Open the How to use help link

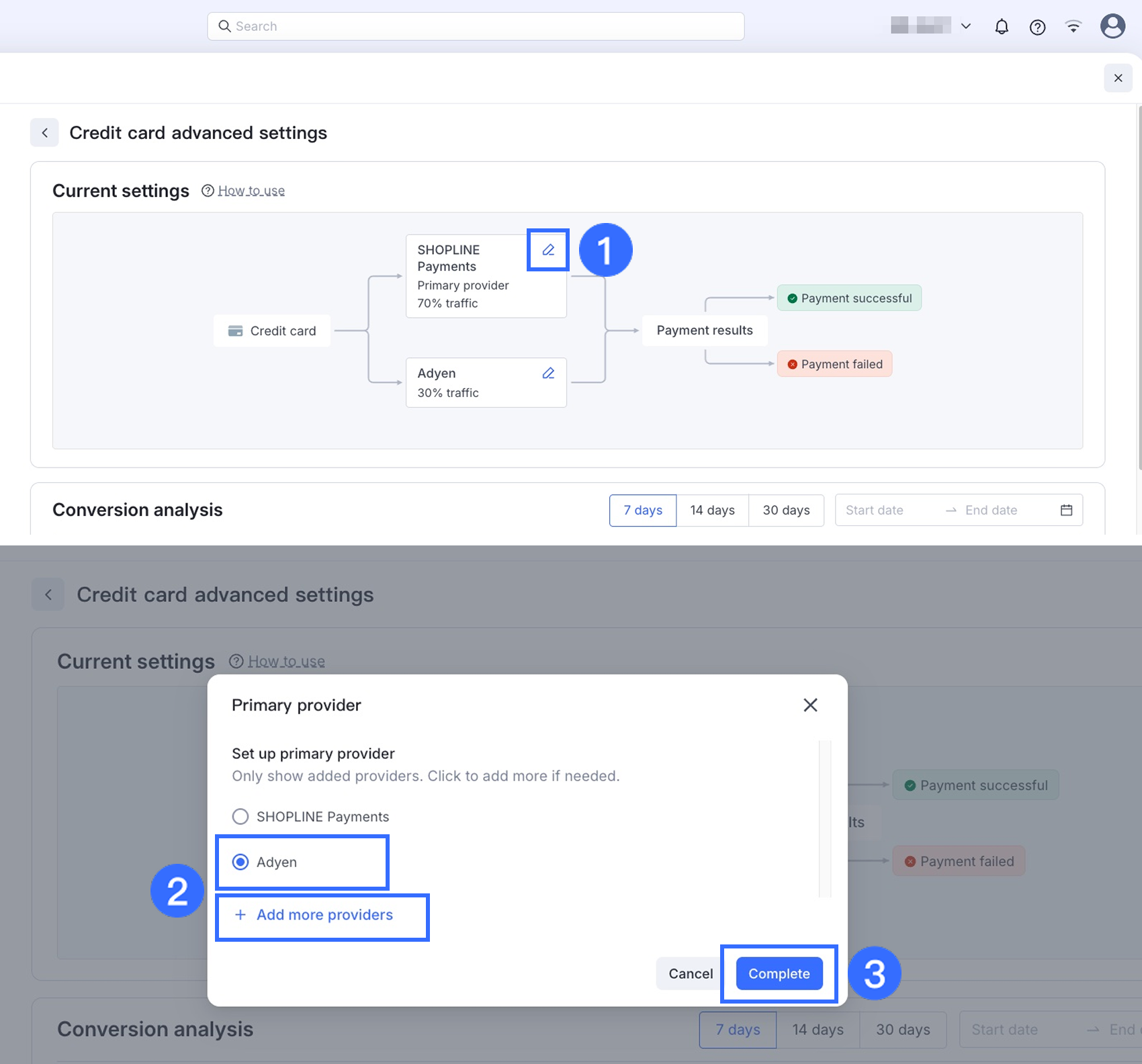tap(251, 191)
